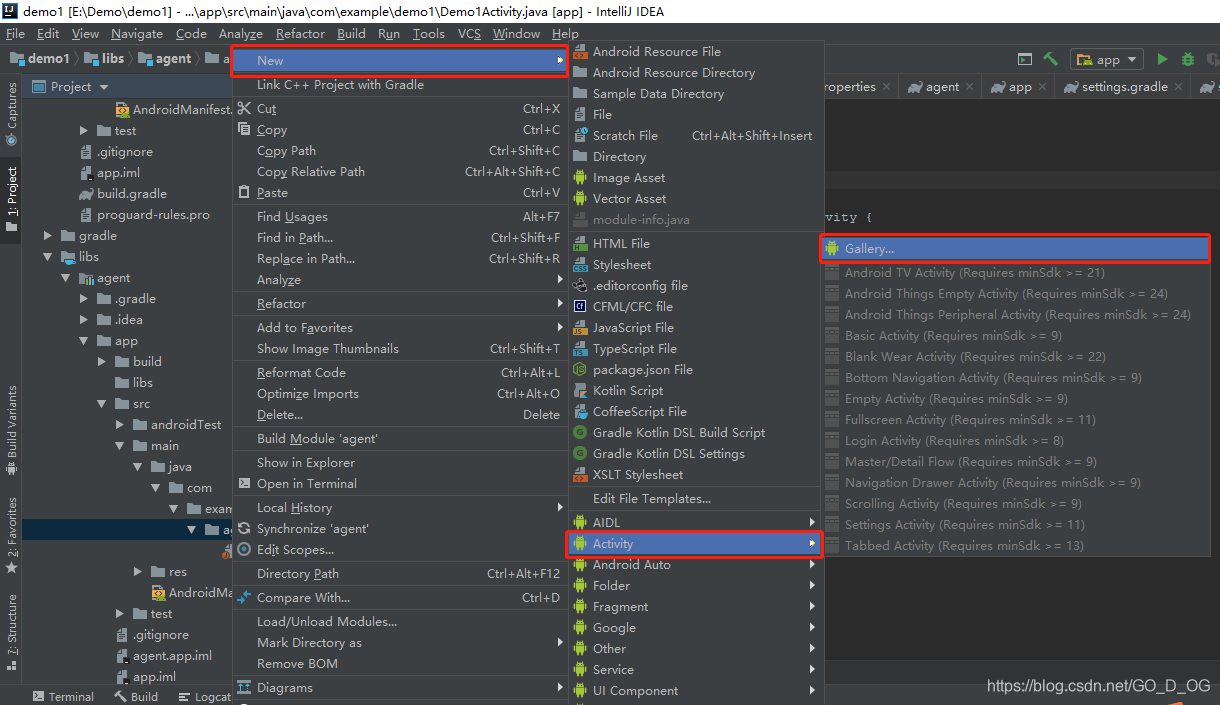The width and height of the screenshot is (1220, 705).
Task: Open the Captures tool window
Action: click(x=11, y=114)
